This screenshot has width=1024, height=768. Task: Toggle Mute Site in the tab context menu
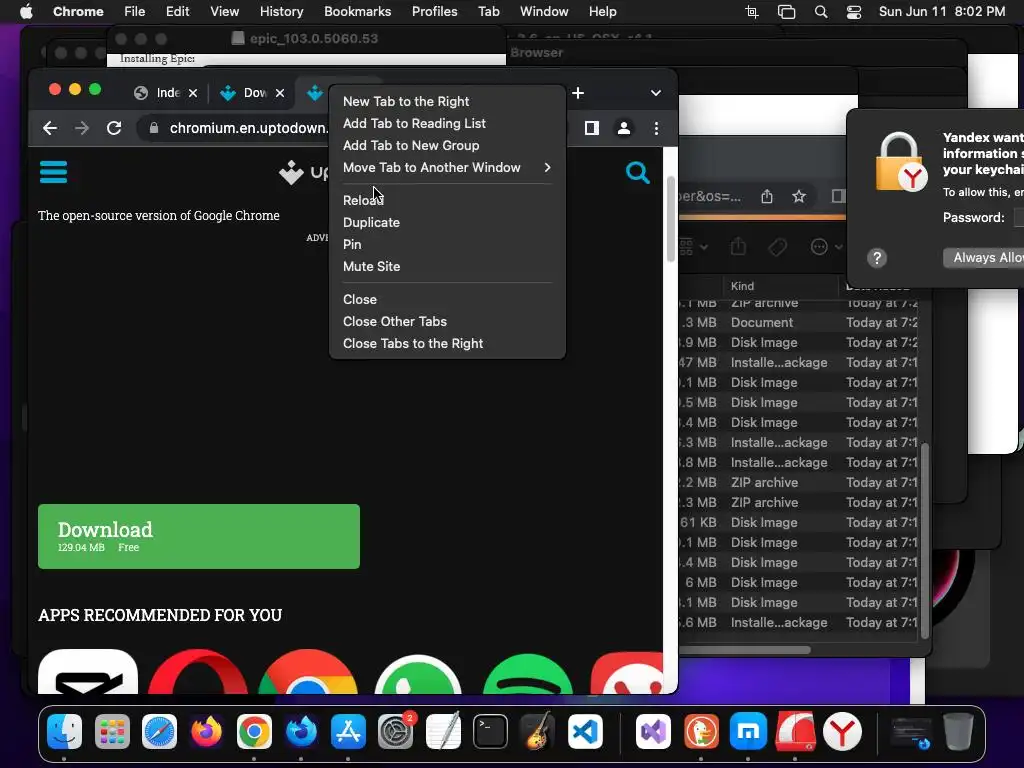(447, 266)
